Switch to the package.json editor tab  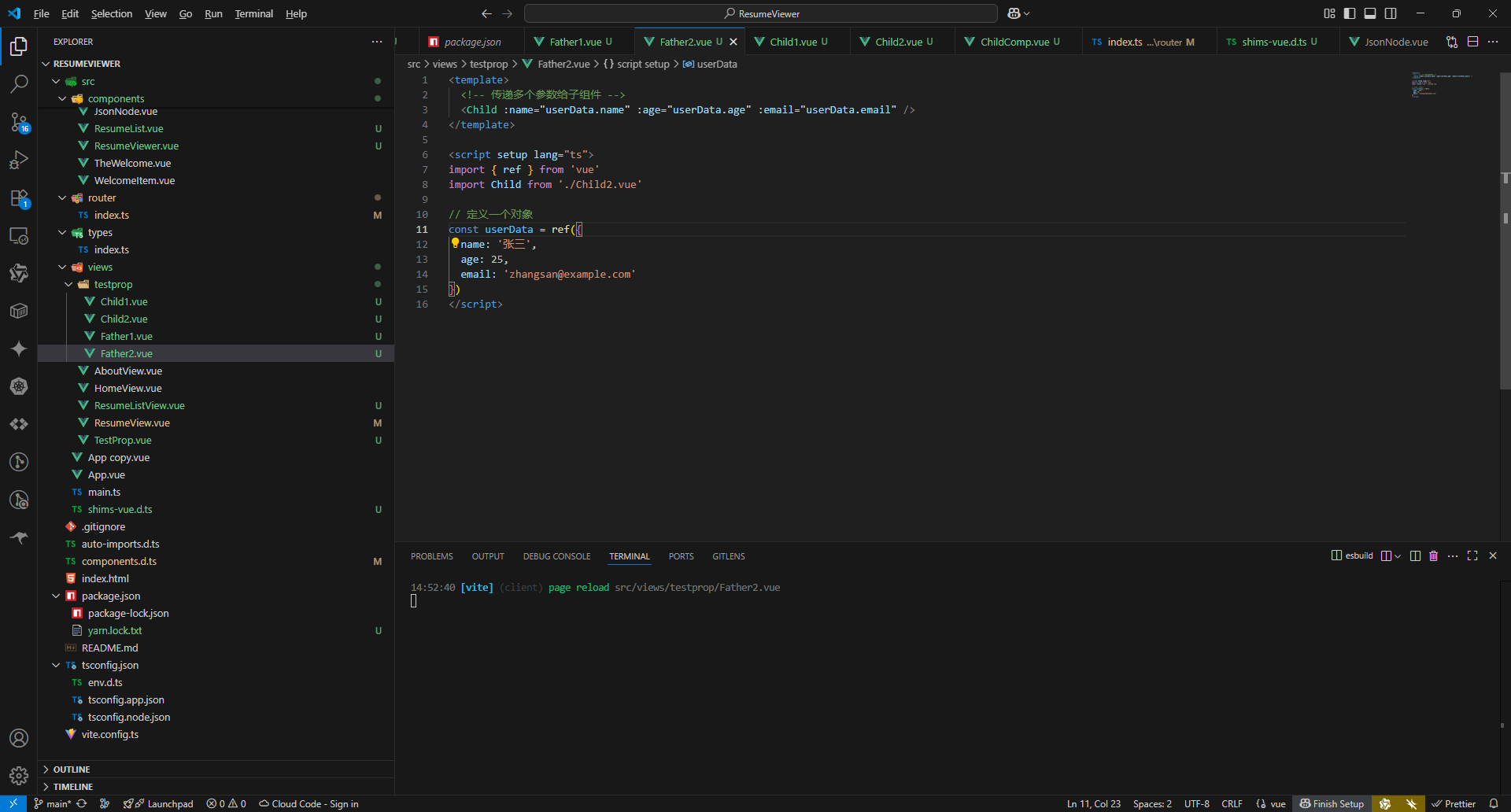coord(472,42)
